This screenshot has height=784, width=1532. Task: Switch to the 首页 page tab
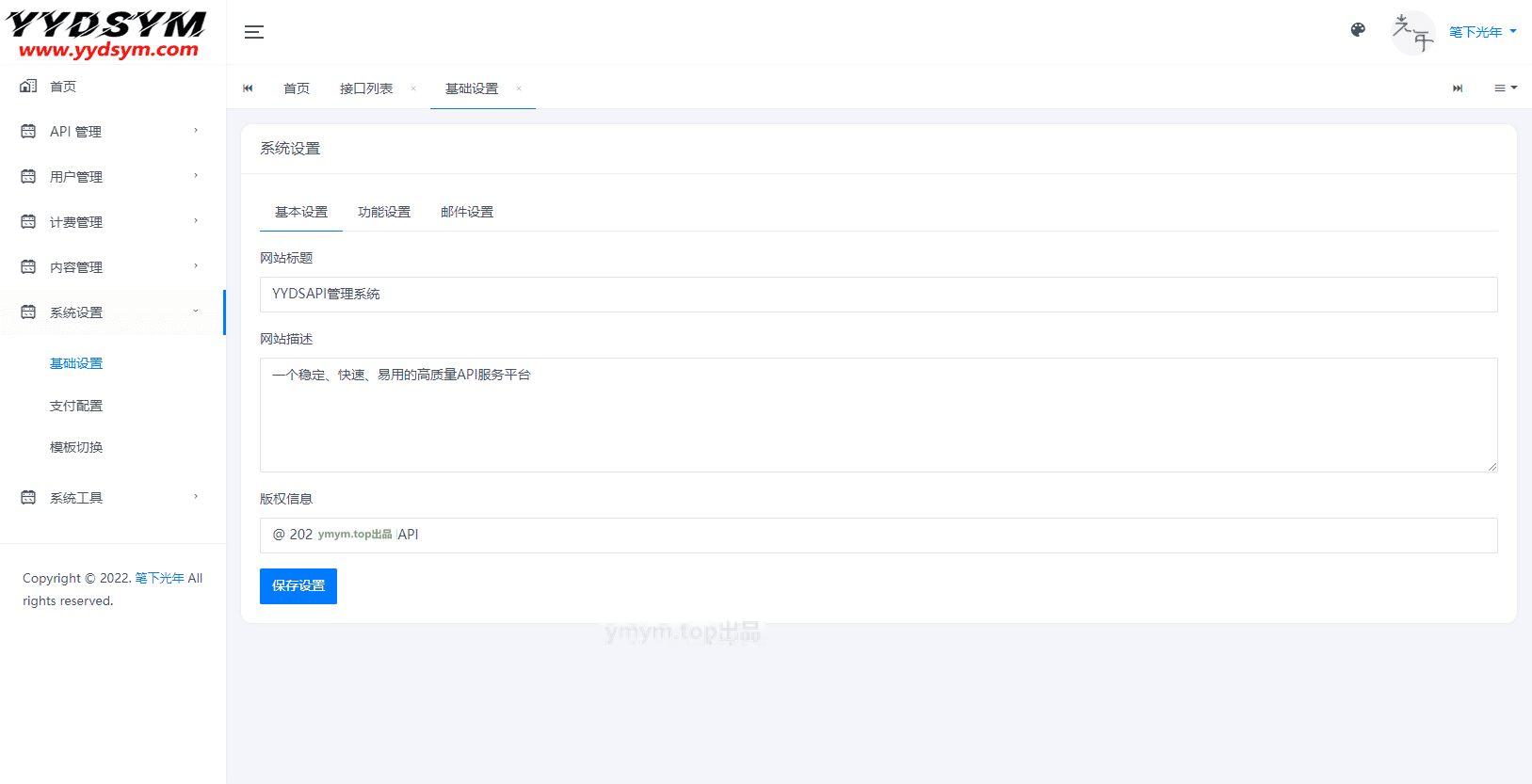click(x=297, y=88)
